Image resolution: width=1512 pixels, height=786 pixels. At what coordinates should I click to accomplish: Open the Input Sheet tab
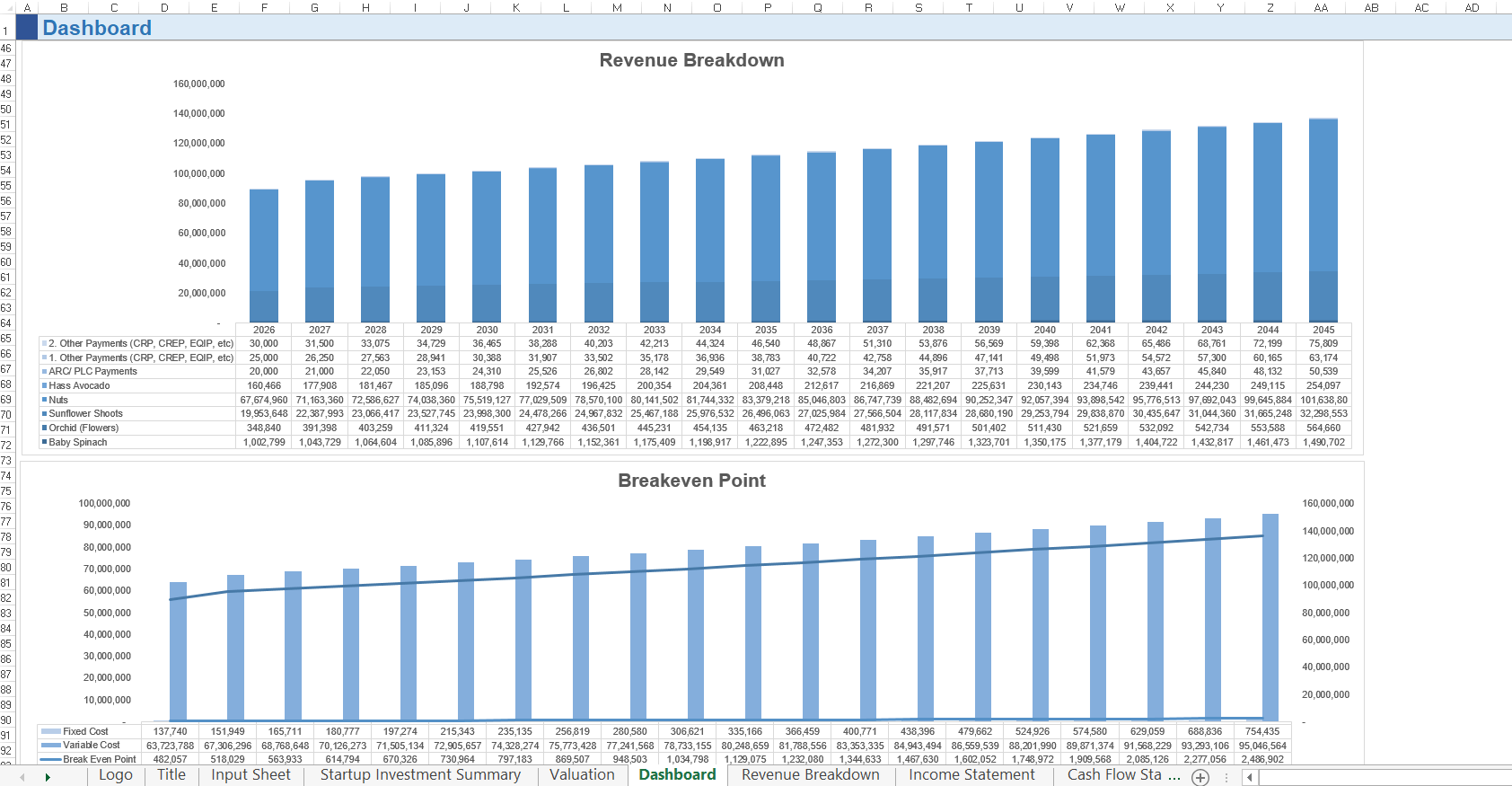click(x=251, y=775)
